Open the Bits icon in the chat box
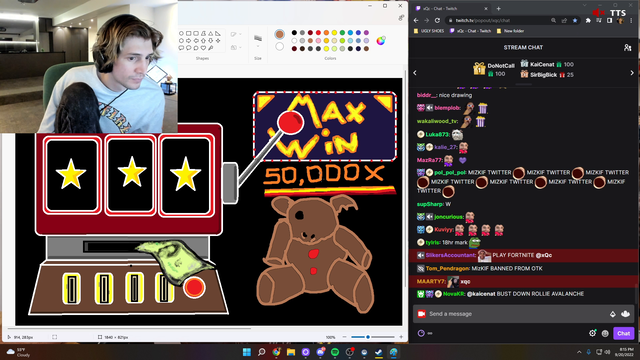Screen dimensions: 640x360 pyautogui.click(x=613, y=314)
